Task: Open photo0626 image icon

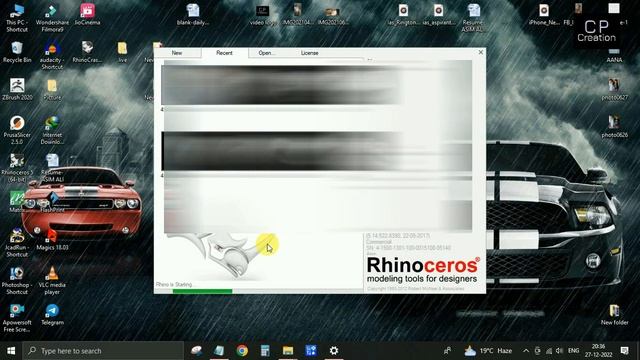Action: [x=614, y=127]
